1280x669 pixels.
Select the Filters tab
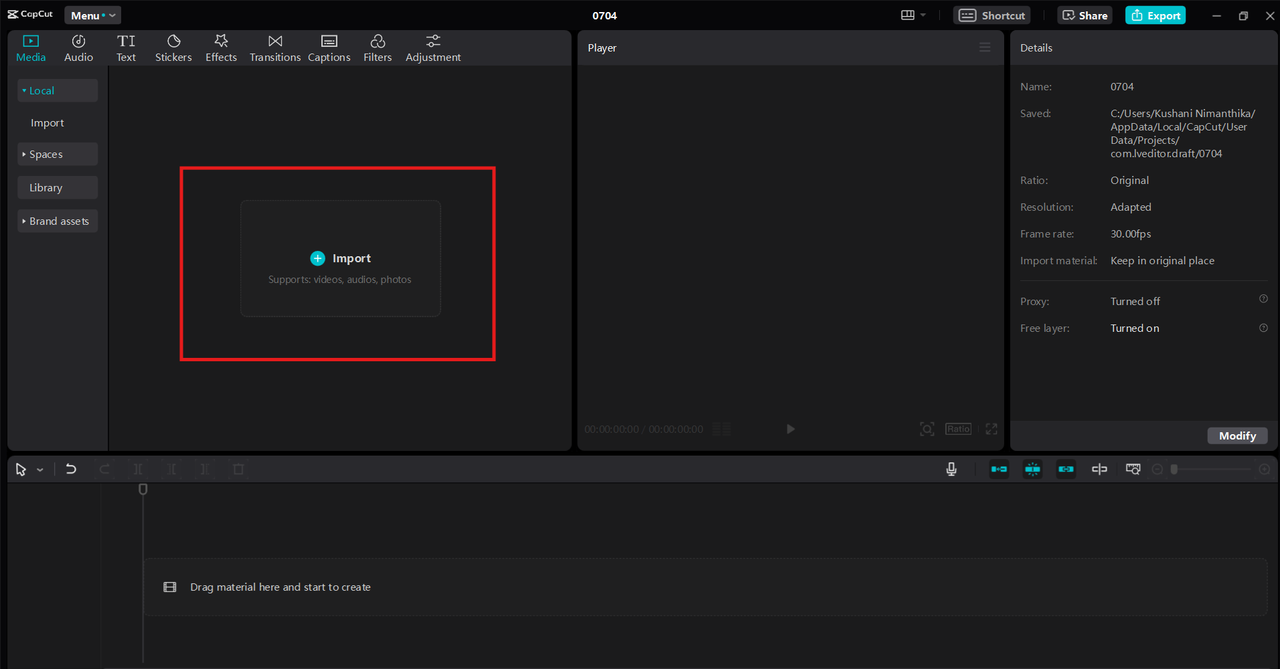[378, 48]
